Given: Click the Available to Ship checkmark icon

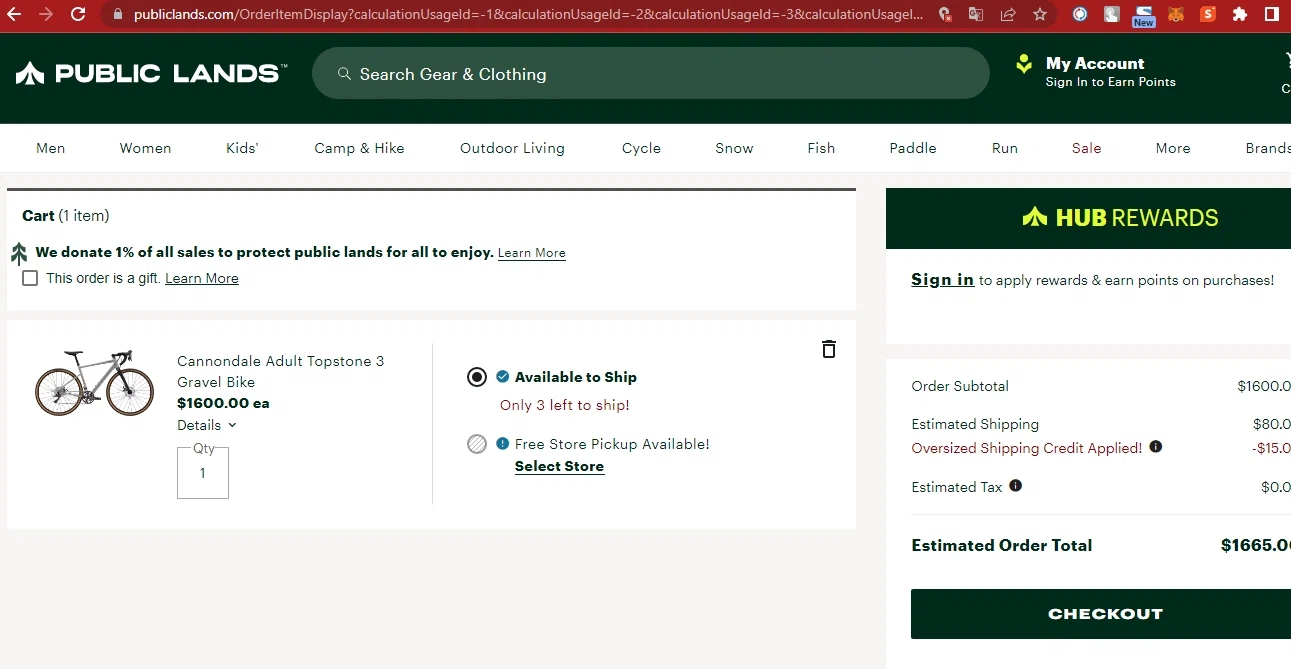Looking at the screenshot, I should tap(503, 377).
